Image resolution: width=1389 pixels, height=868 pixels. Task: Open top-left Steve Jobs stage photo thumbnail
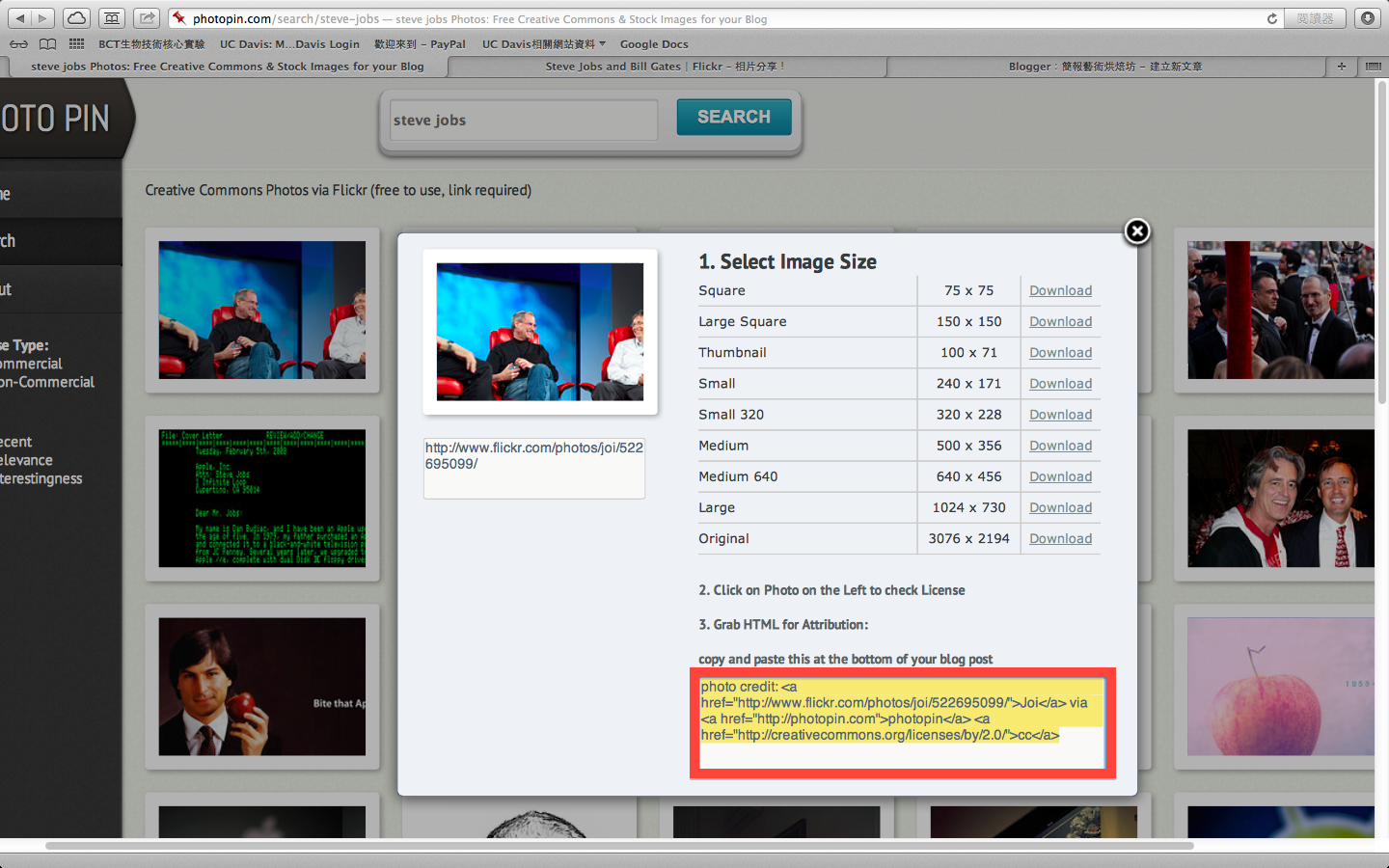[262, 310]
